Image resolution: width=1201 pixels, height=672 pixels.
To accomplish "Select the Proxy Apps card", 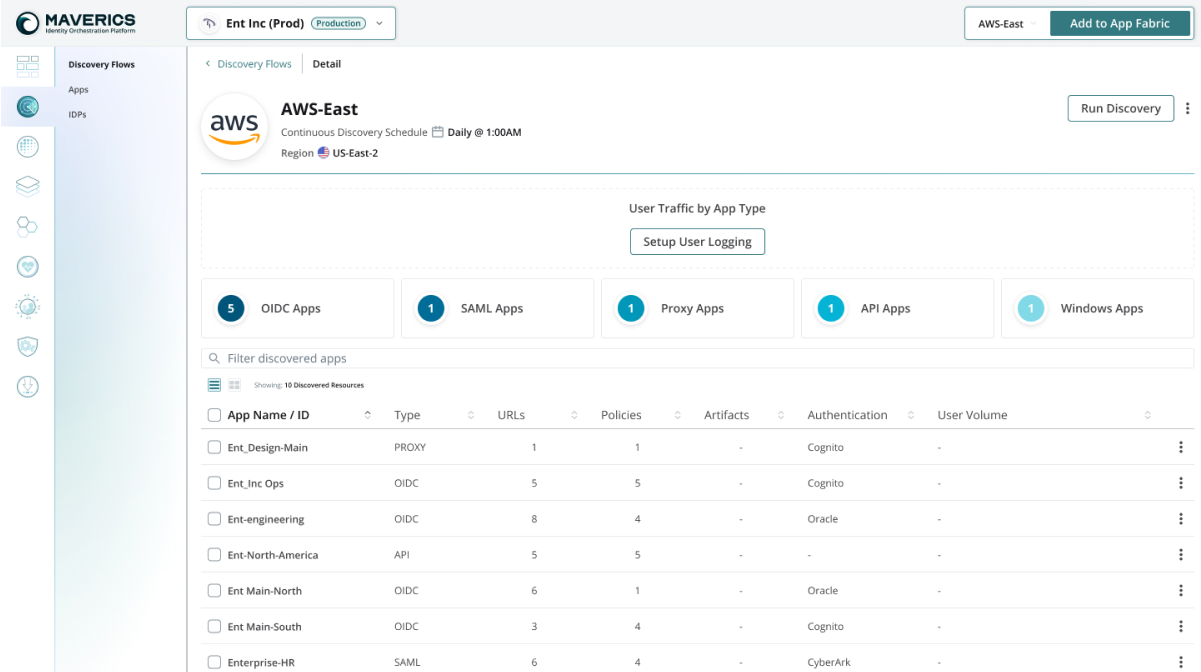I will pyautogui.click(x=698, y=309).
